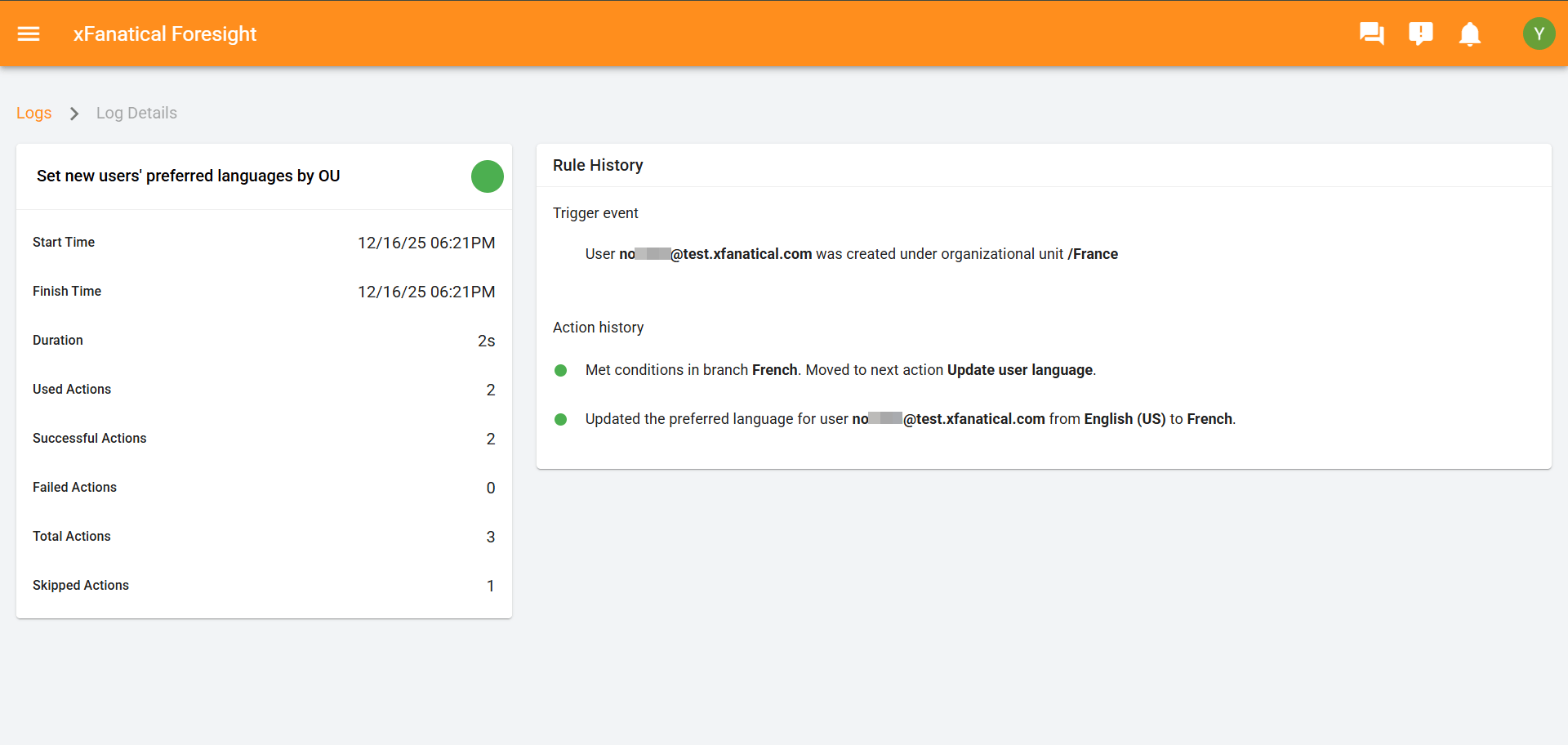
Task: Open the navigation menu via hamburger icon
Action: 29,33
